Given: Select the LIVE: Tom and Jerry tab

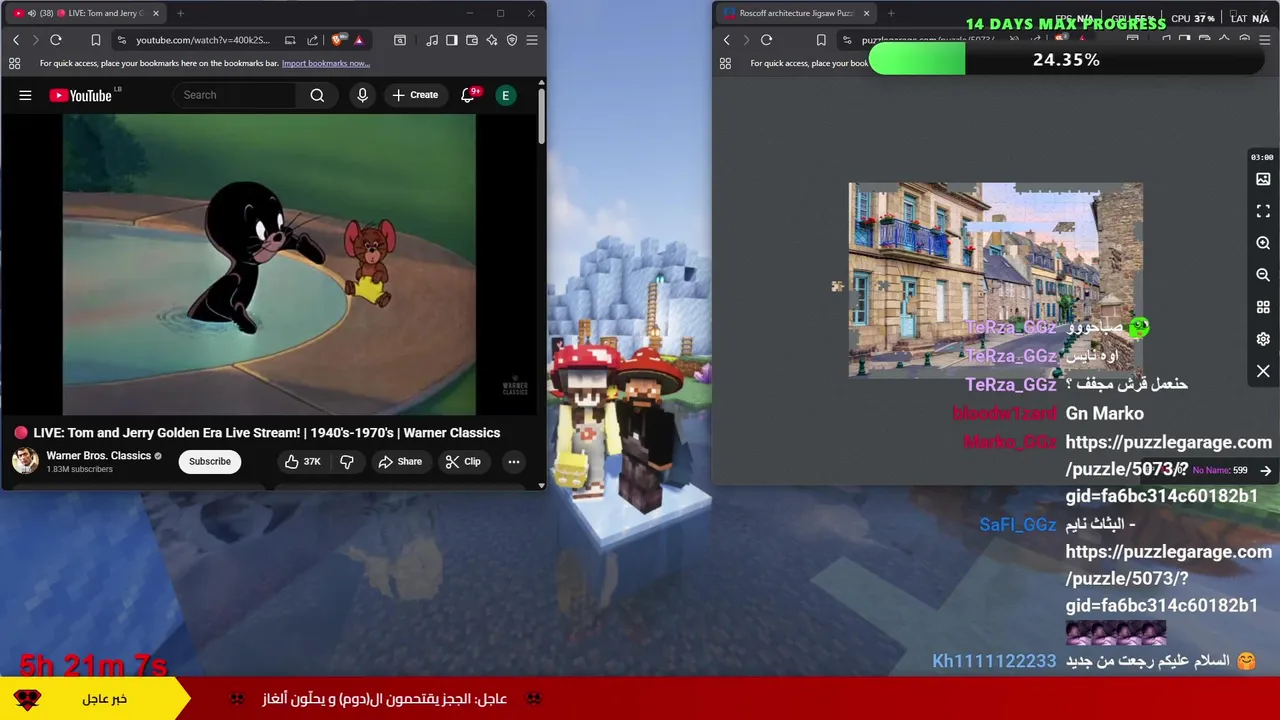Looking at the screenshot, I should (84, 13).
